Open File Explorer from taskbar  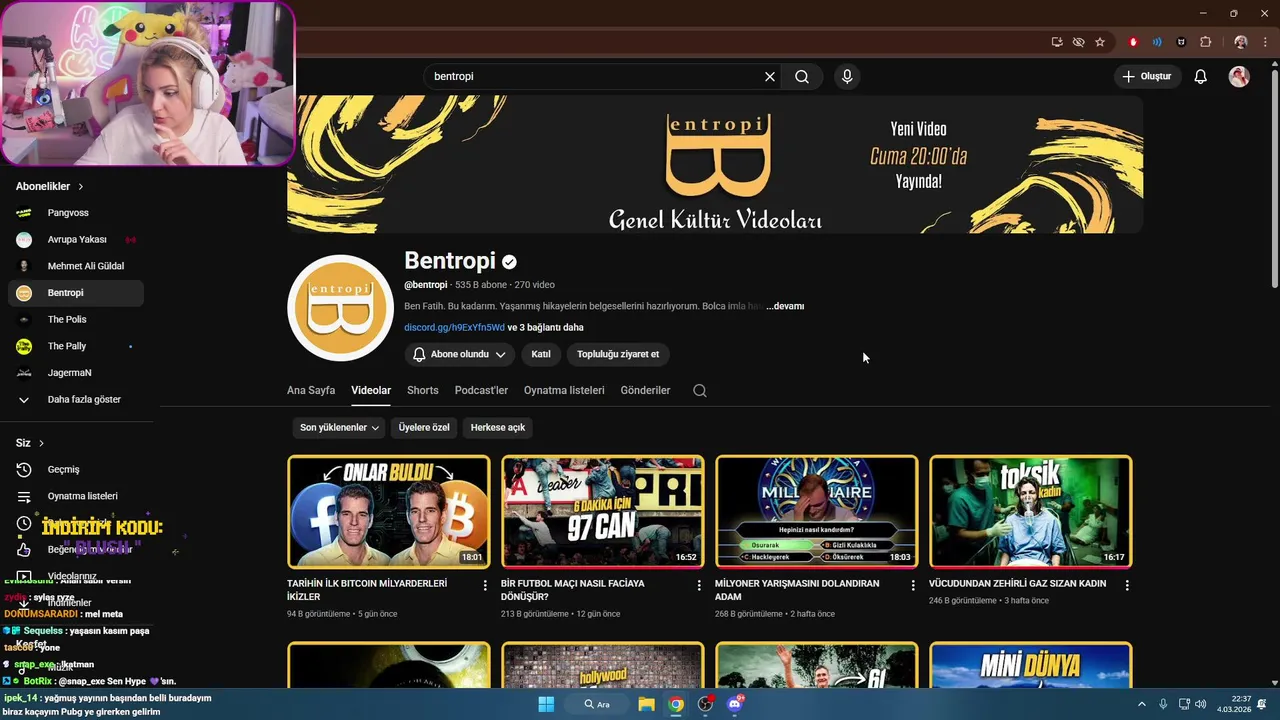(646, 704)
